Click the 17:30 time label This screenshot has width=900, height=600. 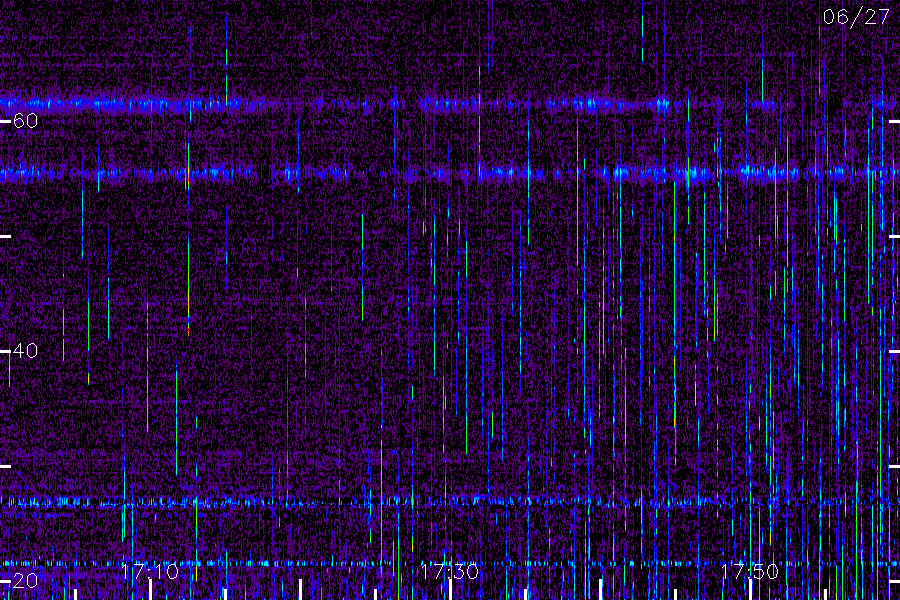click(x=449, y=571)
